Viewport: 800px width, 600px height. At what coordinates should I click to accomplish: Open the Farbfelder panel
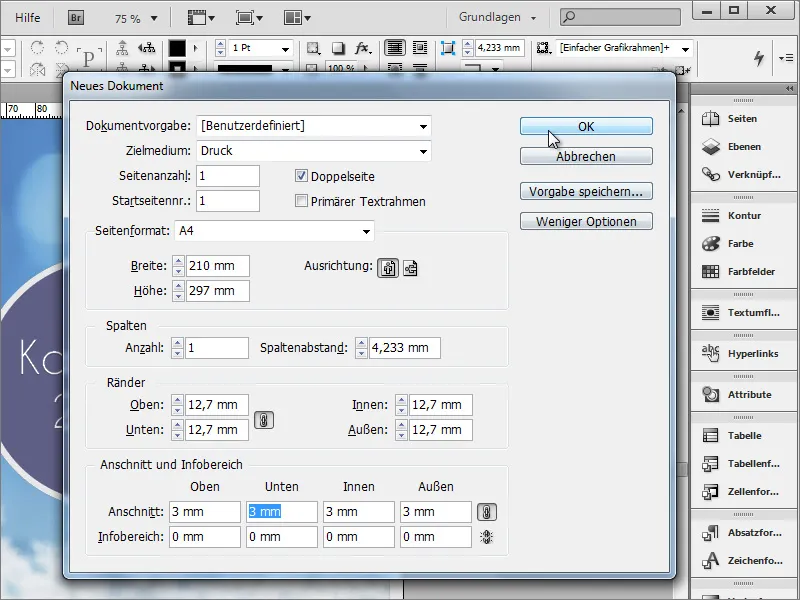(743, 271)
